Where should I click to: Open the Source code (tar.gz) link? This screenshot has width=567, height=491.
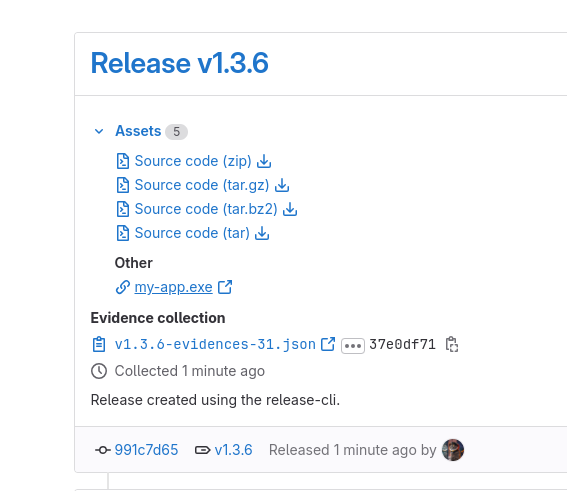(x=202, y=185)
